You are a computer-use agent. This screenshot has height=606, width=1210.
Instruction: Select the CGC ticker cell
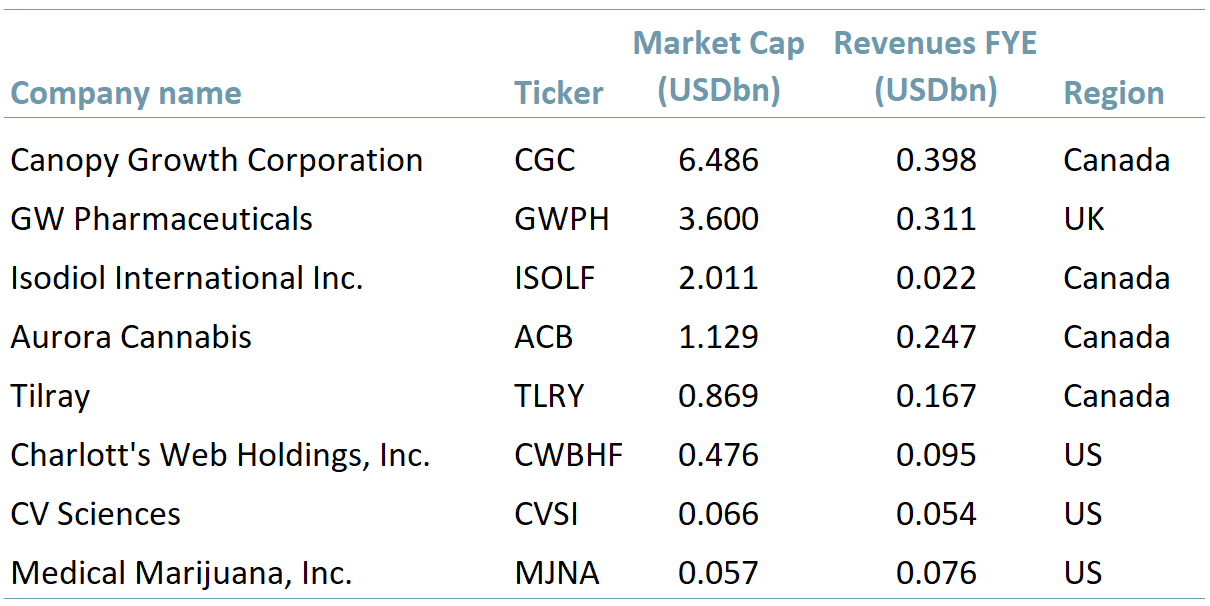(545, 160)
